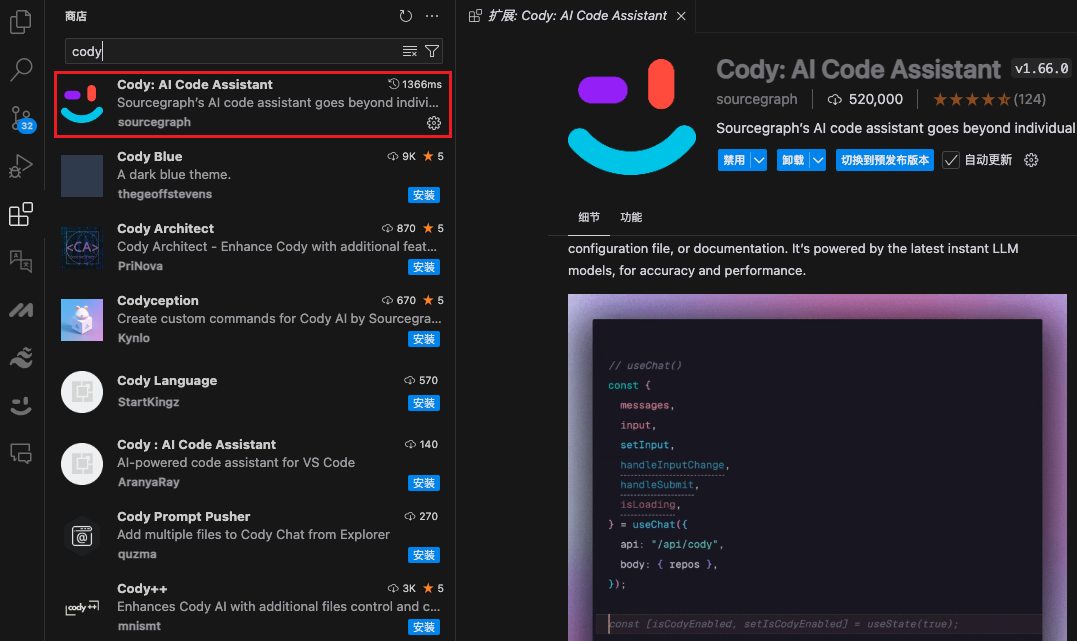
Task: Select the Cody Prompt Pusher entry title
Action: coord(183,517)
